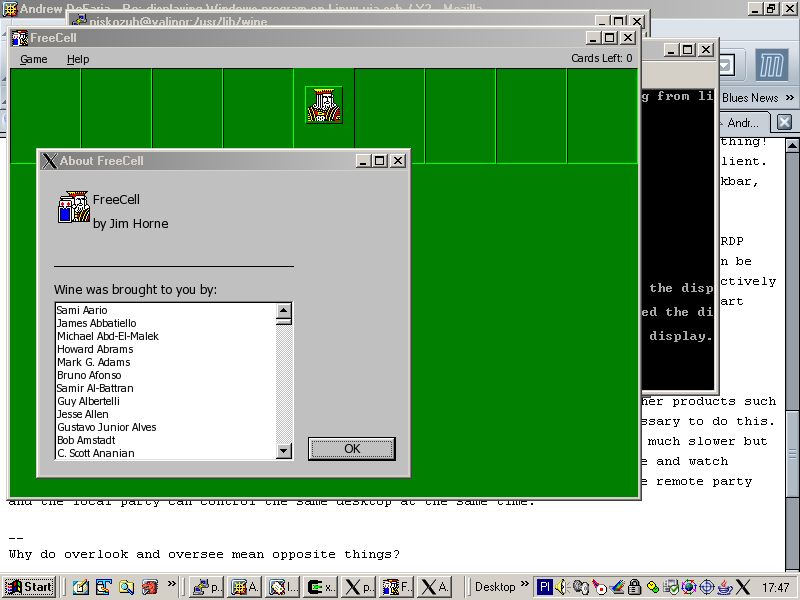Expand the Mozilla bookmarks toolbar chevron
Image resolution: width=800 pixels, height=600 pixels.
[x=790, y=97]
